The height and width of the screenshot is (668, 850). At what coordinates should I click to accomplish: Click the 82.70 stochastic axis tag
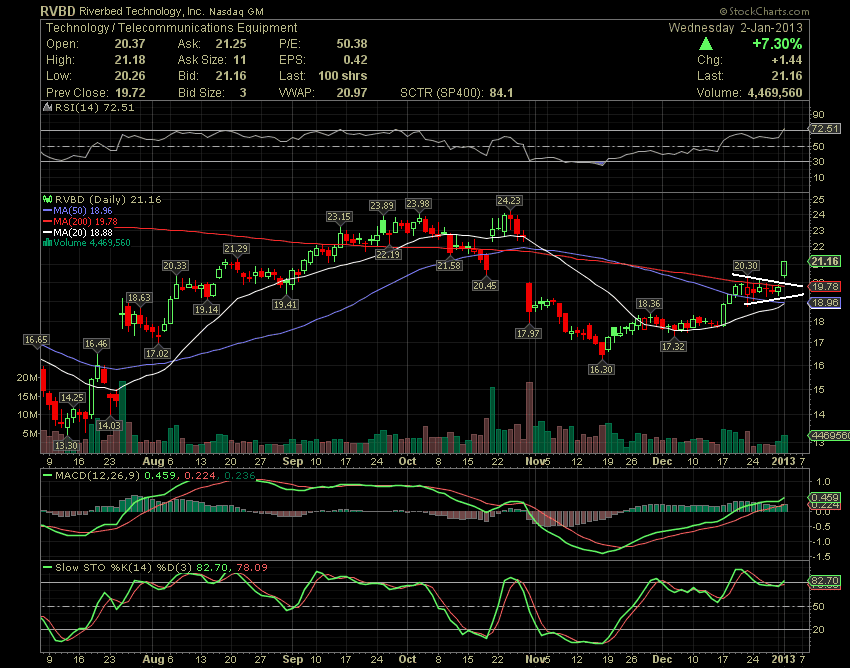(x=825, y=581)
